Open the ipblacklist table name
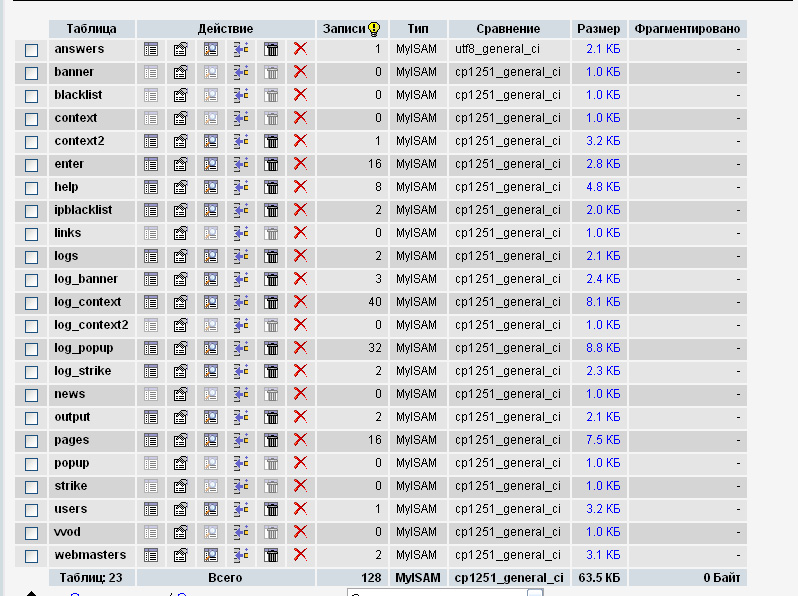The width and height of the screenshot is (798, 596). [83, 210]
